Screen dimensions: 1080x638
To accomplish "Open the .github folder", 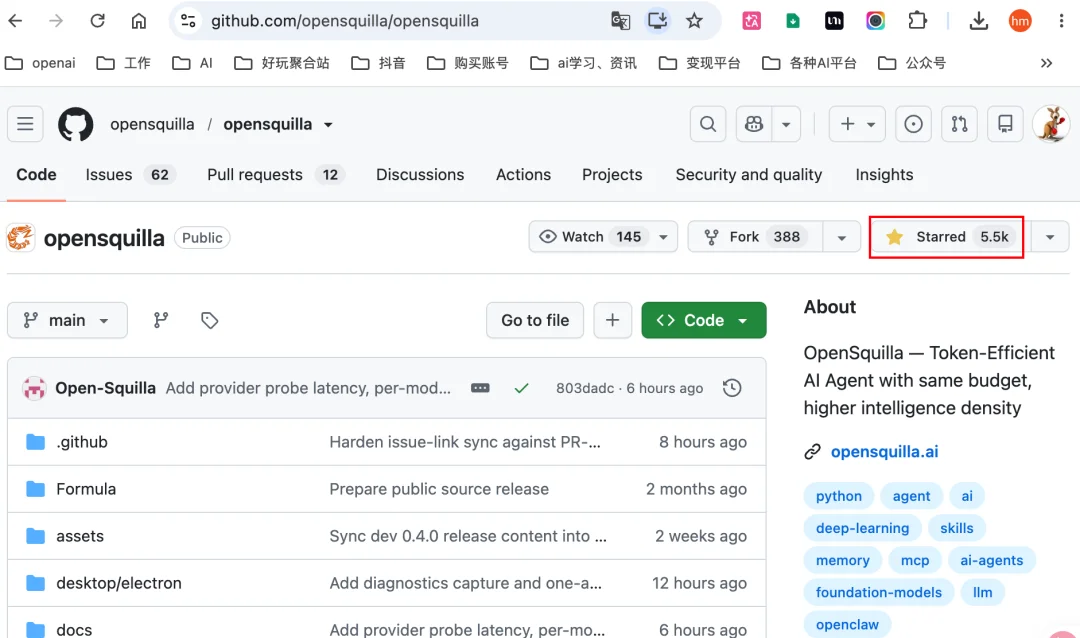I will [82, 442].
